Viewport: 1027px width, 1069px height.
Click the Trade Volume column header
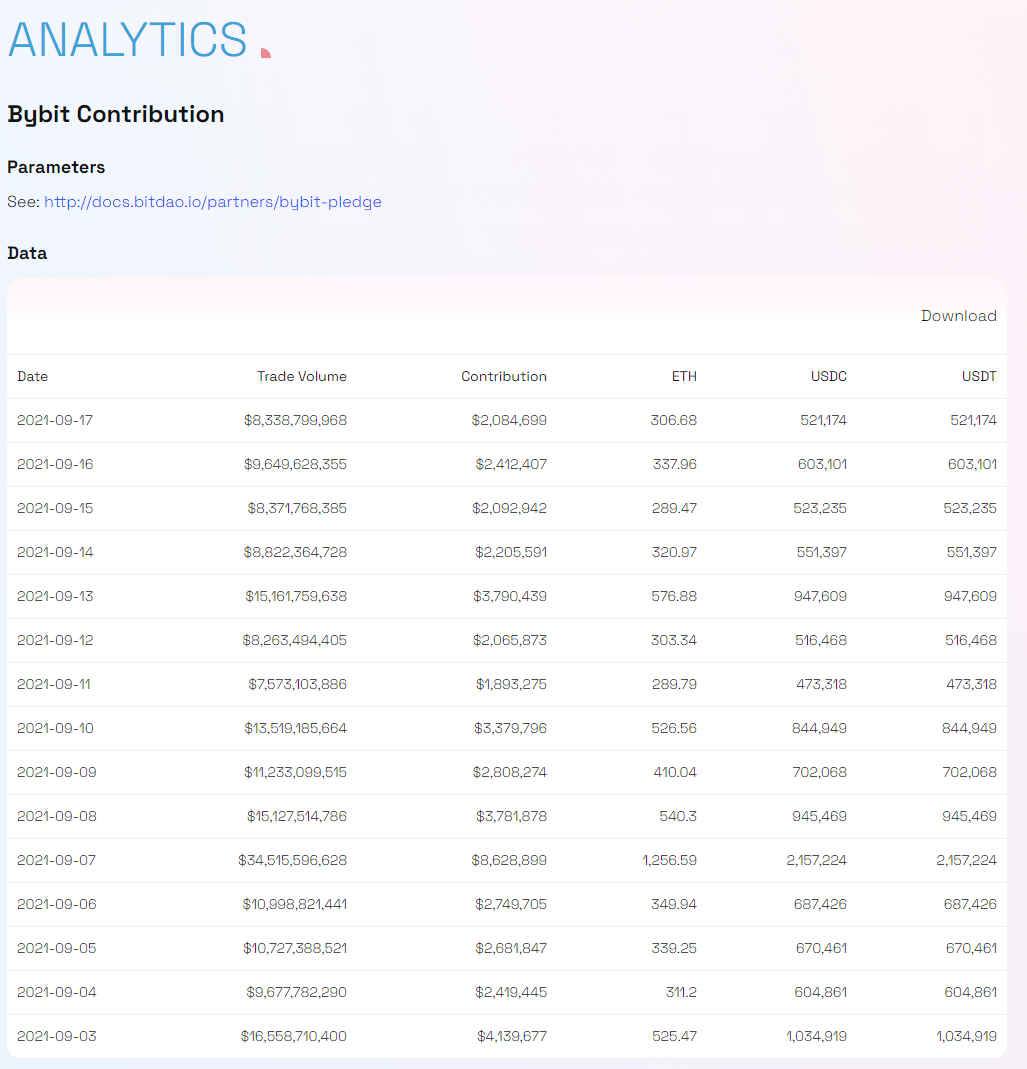pyautogui.click(x=301, y=376)
